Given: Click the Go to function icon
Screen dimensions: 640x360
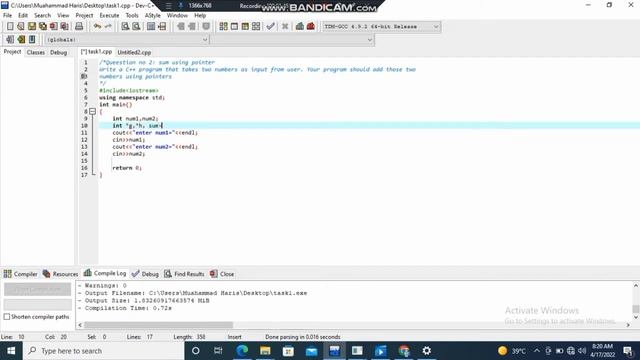Looking at the screenshot, I should coord(151,27).
